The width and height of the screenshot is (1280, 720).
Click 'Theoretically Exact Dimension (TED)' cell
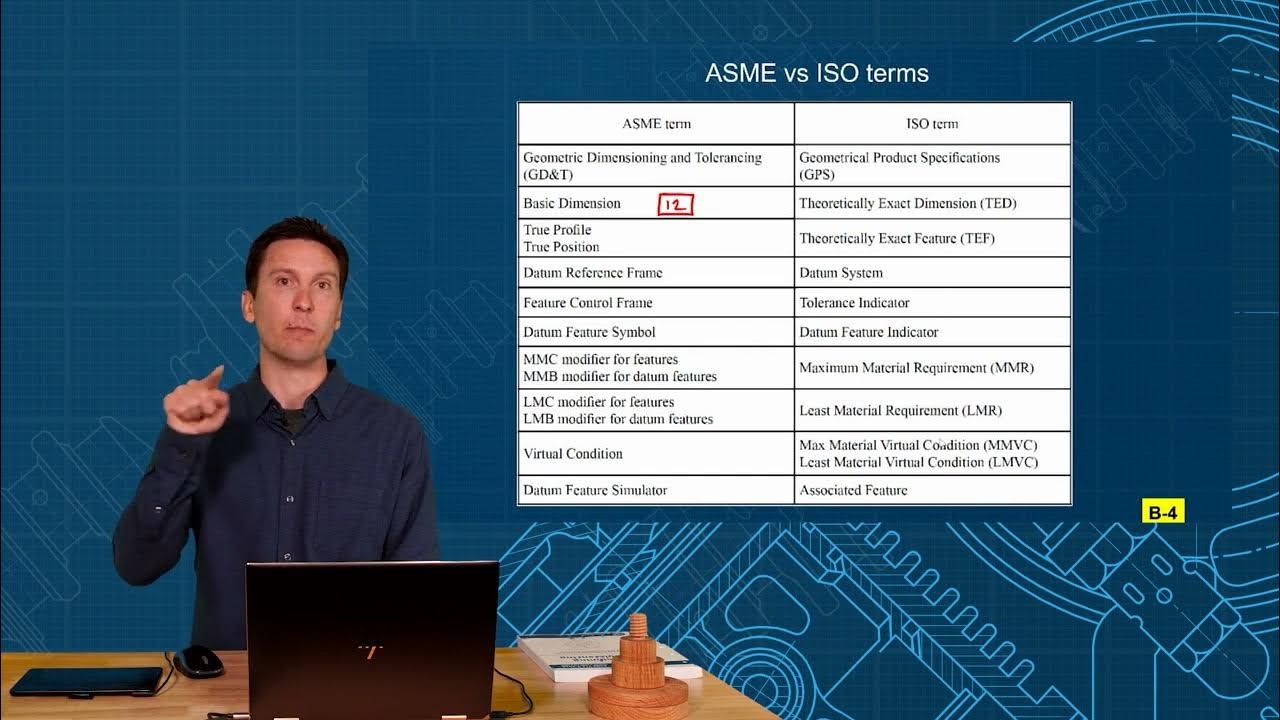pos(932,203)
